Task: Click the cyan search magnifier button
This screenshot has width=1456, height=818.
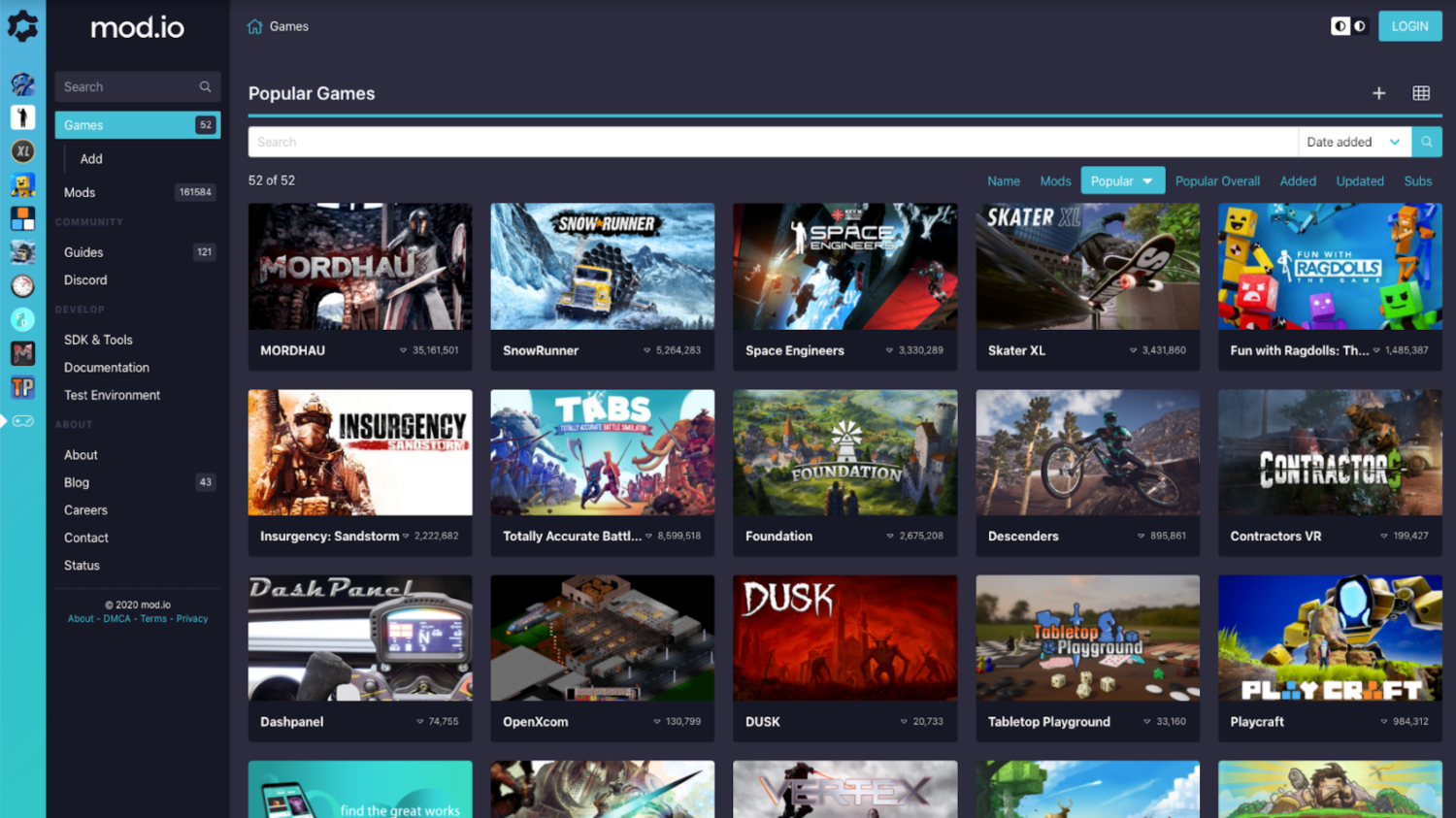Action: [1427, 142]
